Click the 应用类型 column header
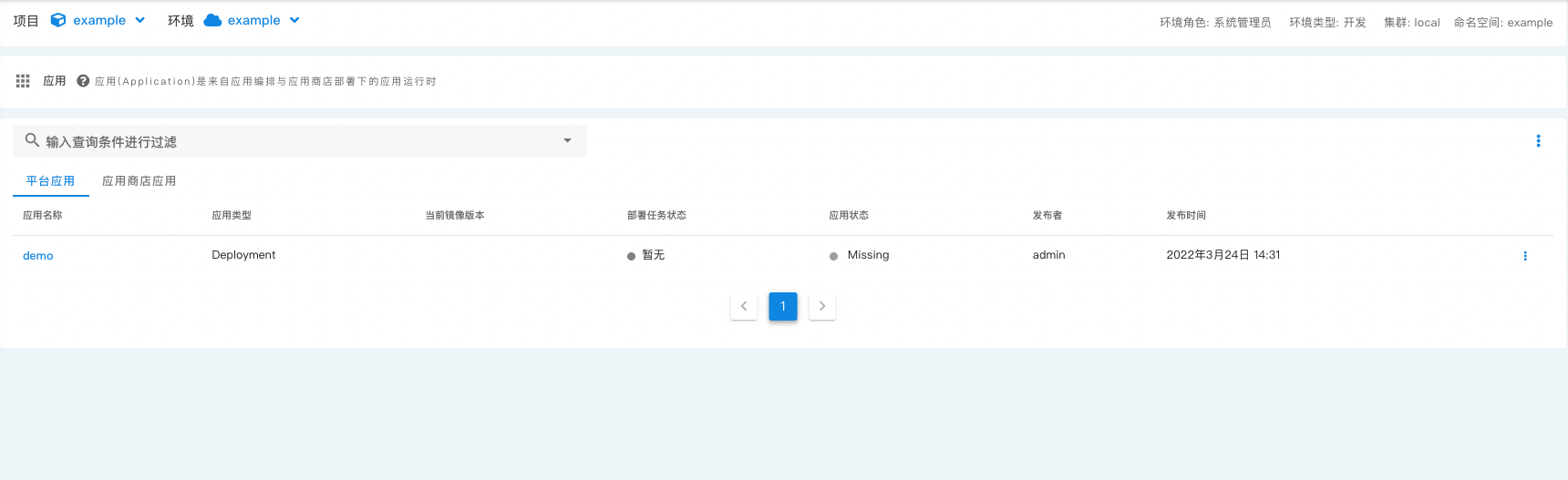The image size is (1568, 480). (x=232, y=216)
